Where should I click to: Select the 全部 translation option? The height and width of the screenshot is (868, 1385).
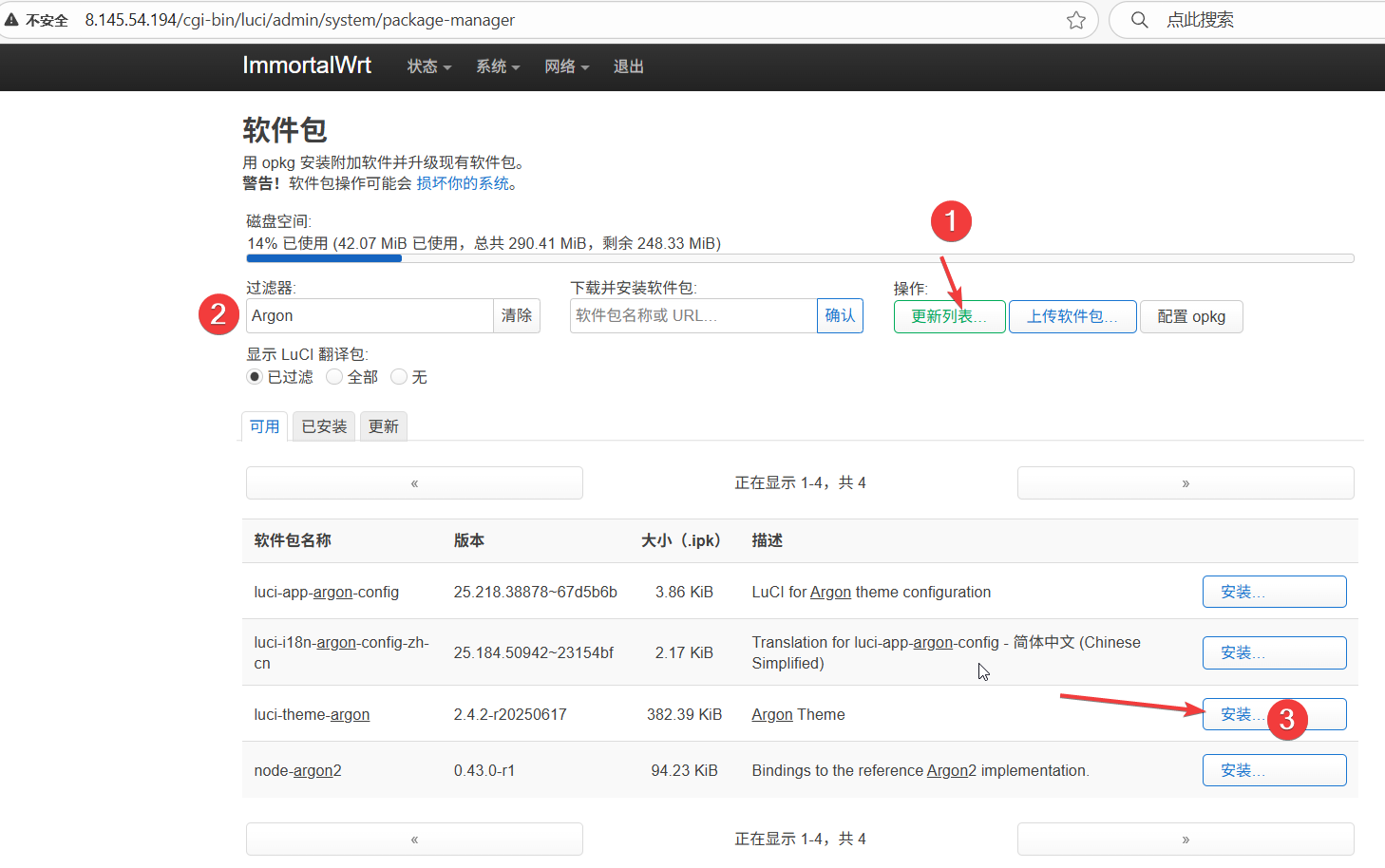tap(334, 377)
